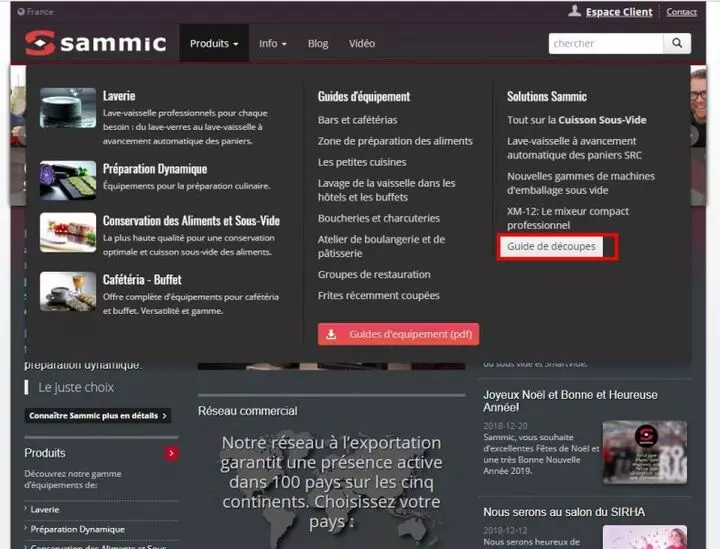Click the France globe icon

[x=21, y=11]
